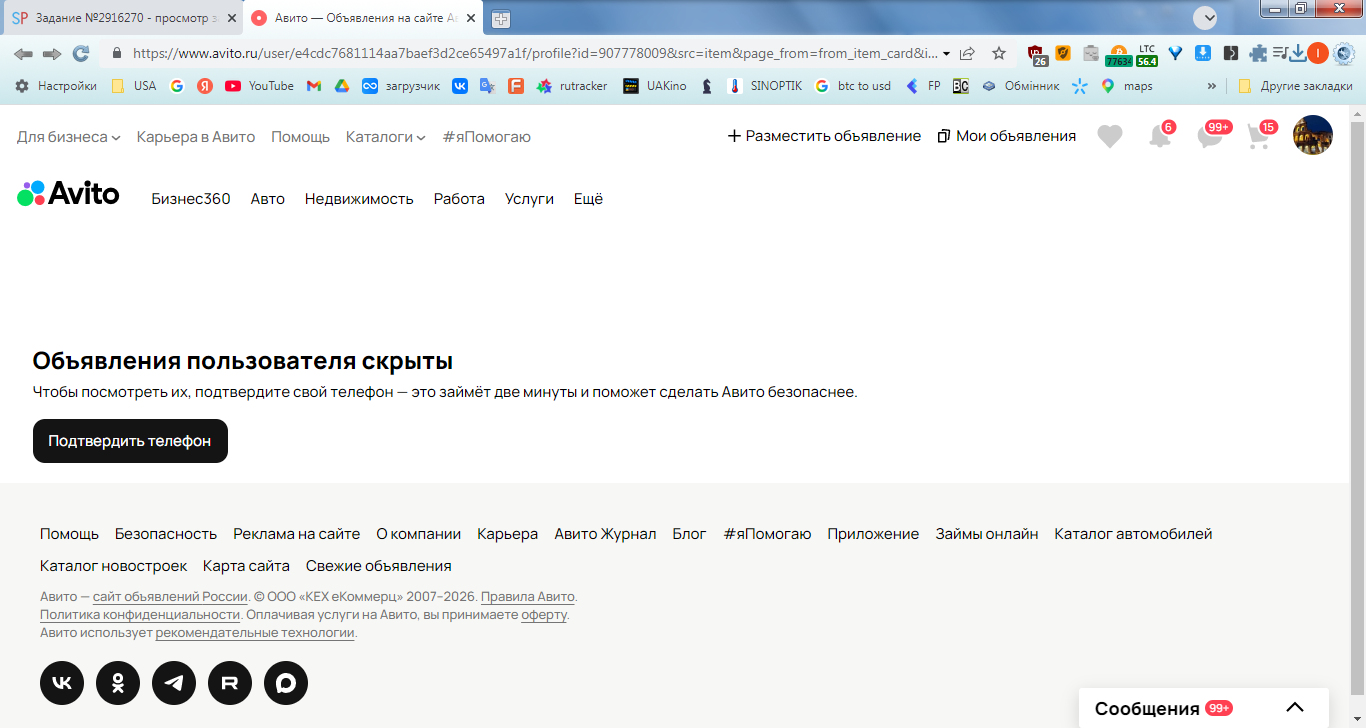Screen dimensions: 1366x728
Task: Click 'Подтвердить телефон' button
Action: click(x=130, y=441)
